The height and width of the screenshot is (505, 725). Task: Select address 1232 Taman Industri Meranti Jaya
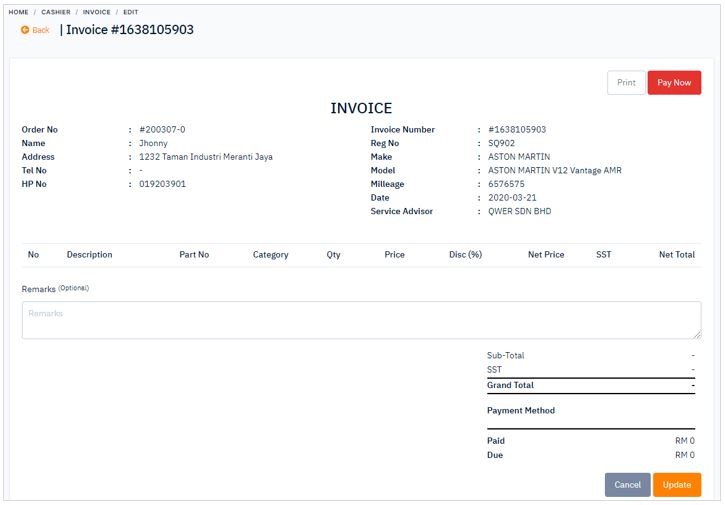[206, 157]
